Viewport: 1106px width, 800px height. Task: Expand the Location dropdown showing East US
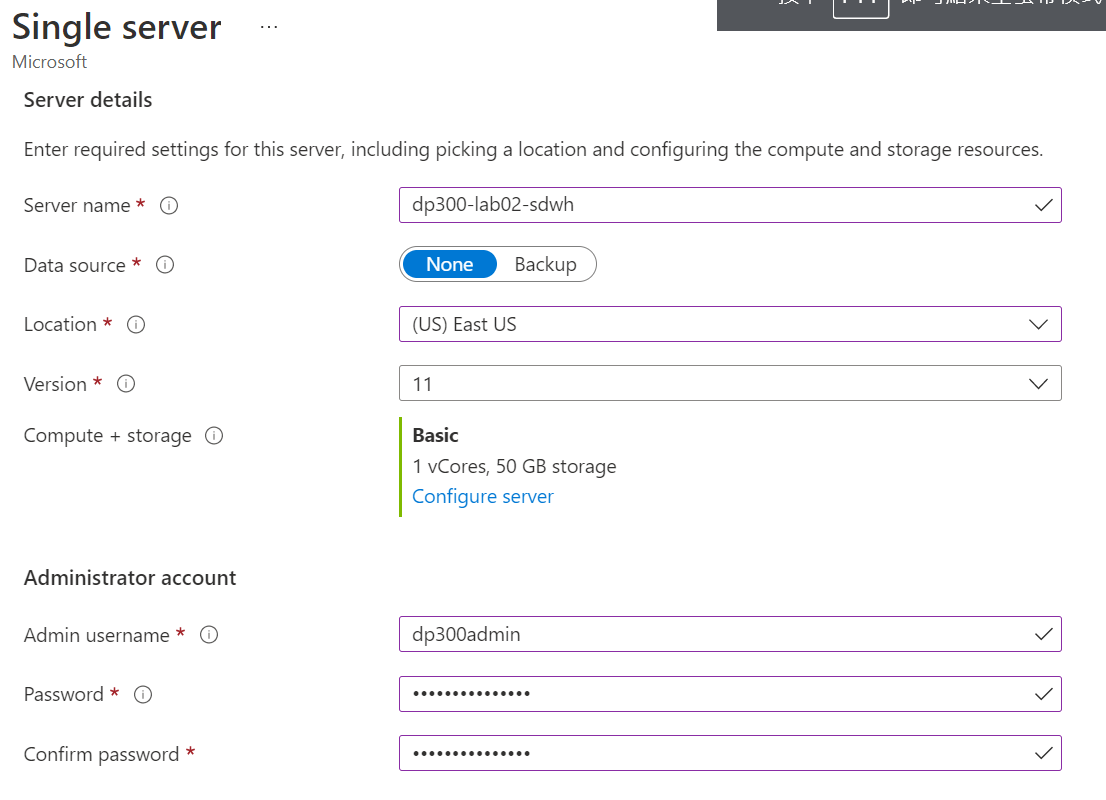point(729,325)
